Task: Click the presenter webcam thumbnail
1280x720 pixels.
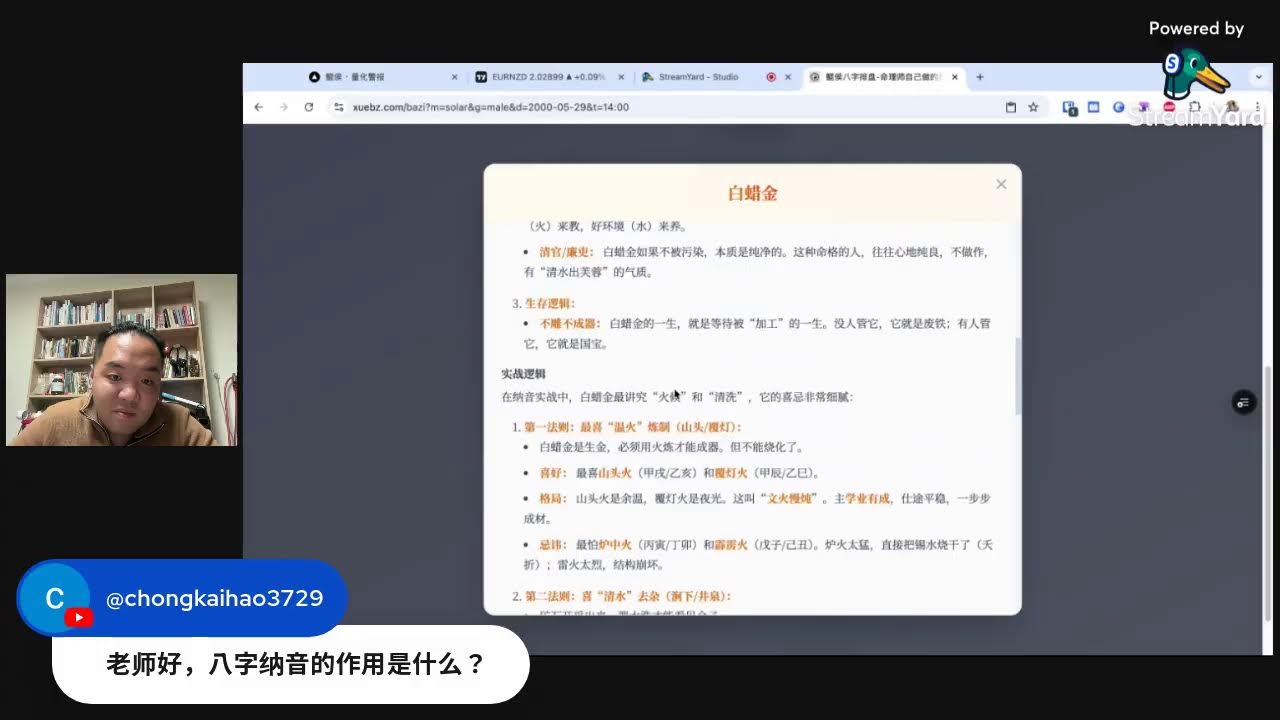Action: [122, 360]
